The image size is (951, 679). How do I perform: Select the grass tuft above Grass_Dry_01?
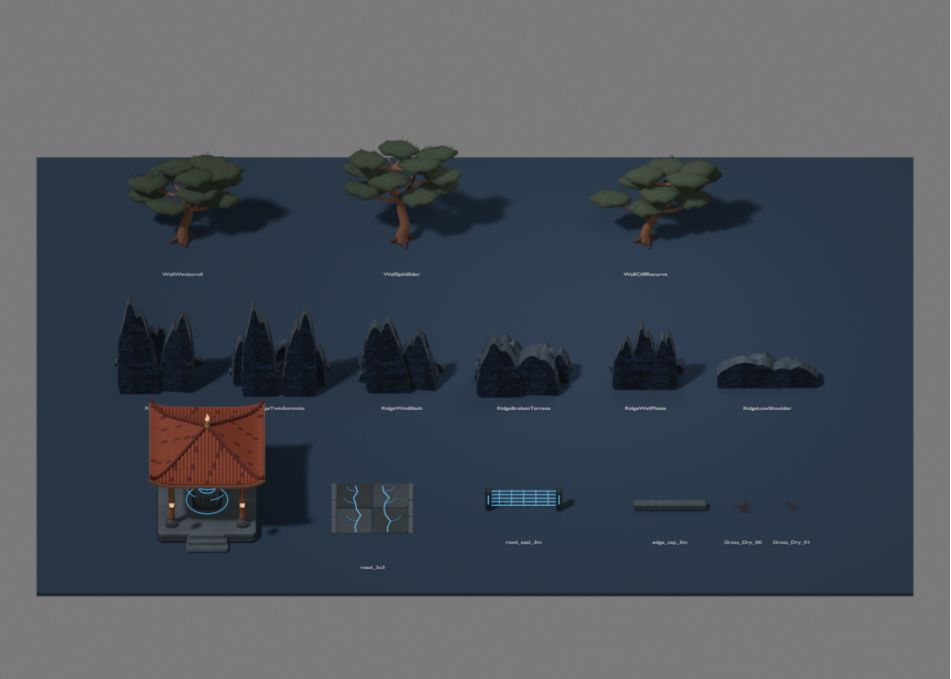point(791,505)
